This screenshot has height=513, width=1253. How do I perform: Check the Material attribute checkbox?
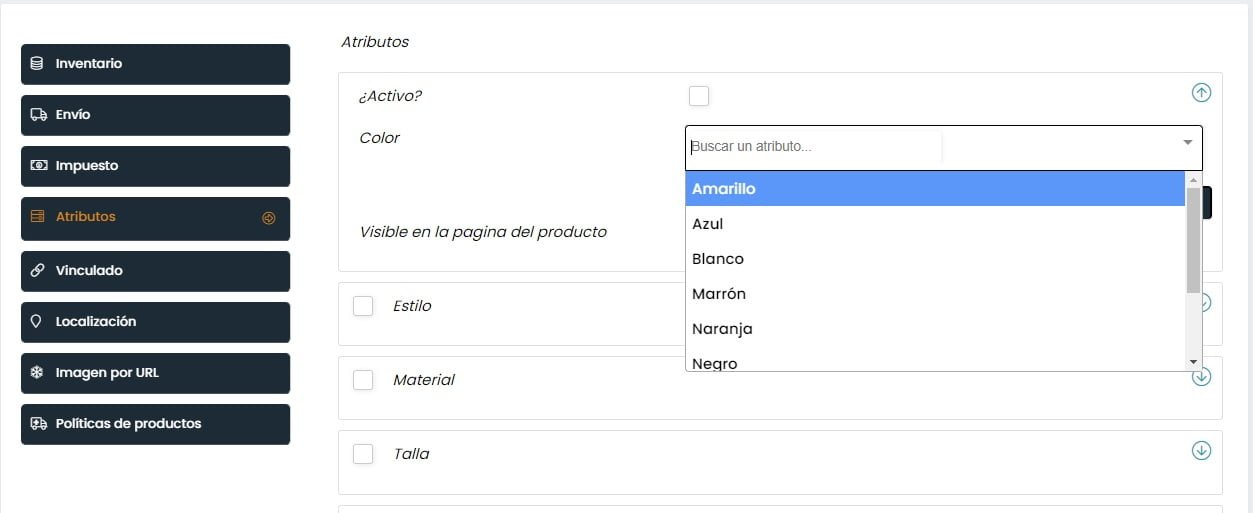pyautogui.click(x=363, y=380)
